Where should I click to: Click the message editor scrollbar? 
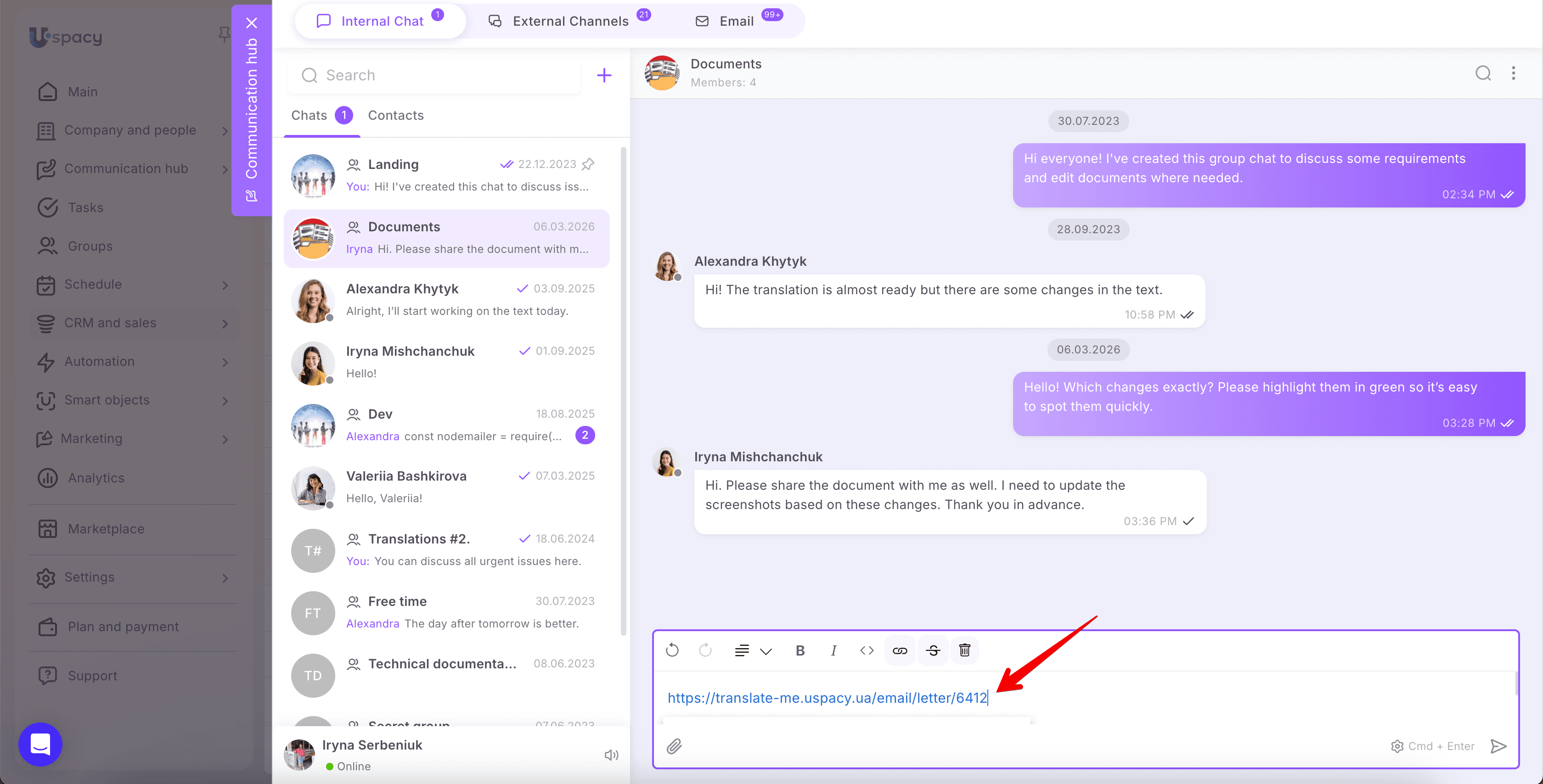[x=1516, y=683]
